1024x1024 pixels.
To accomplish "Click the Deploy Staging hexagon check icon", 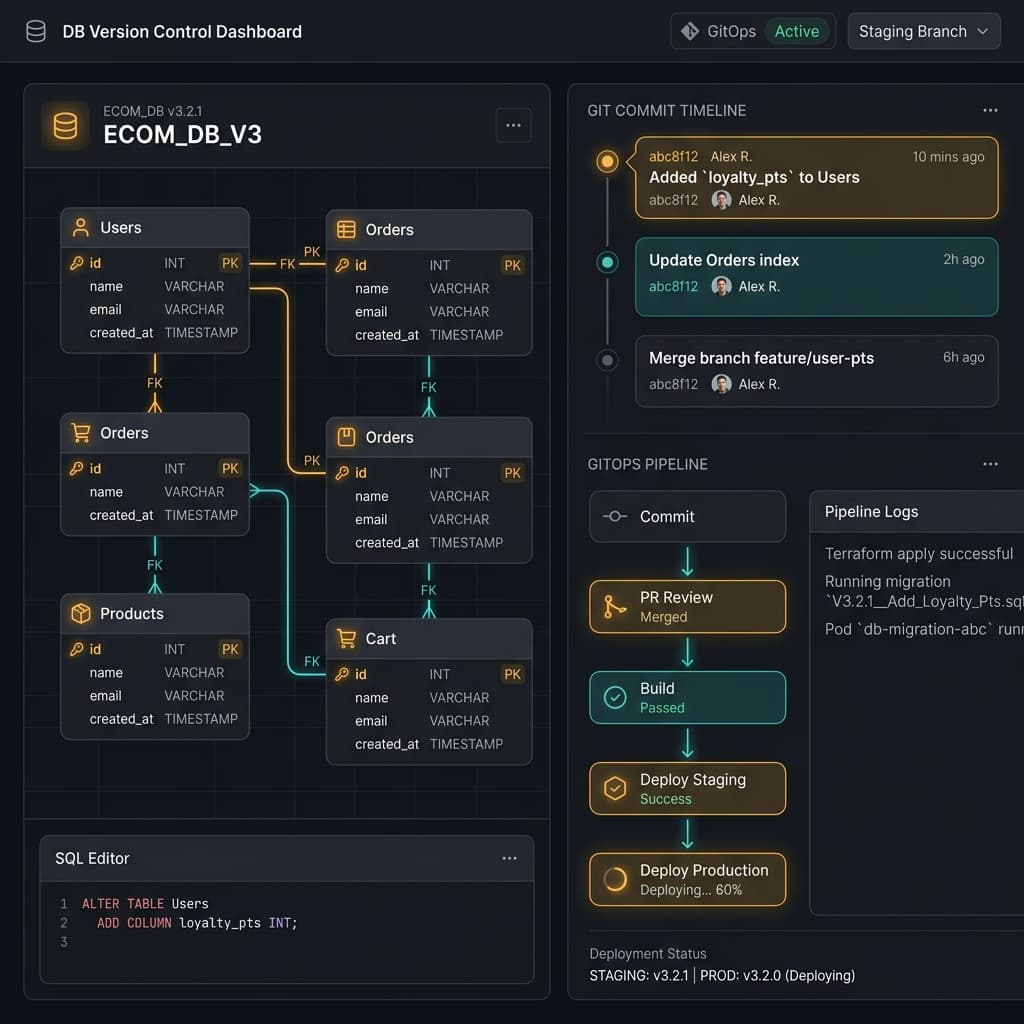I will pyautogui.click(x=615, y=788).
